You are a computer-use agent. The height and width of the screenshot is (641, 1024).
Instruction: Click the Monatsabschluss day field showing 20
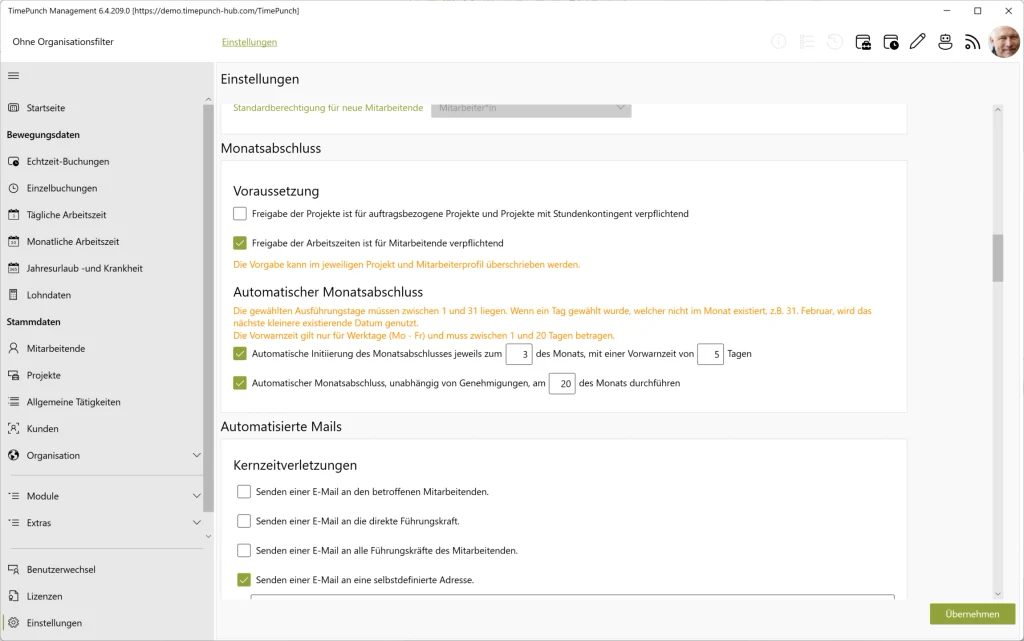click(562, 384)
